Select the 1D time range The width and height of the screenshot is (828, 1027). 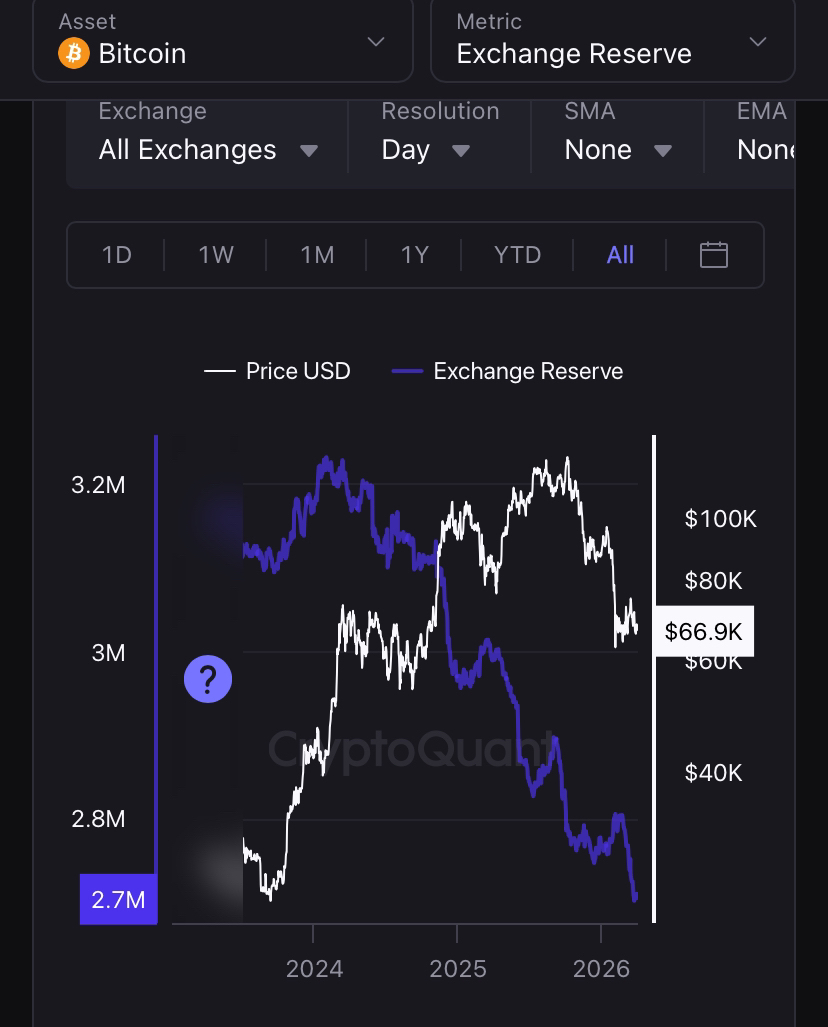117,255
